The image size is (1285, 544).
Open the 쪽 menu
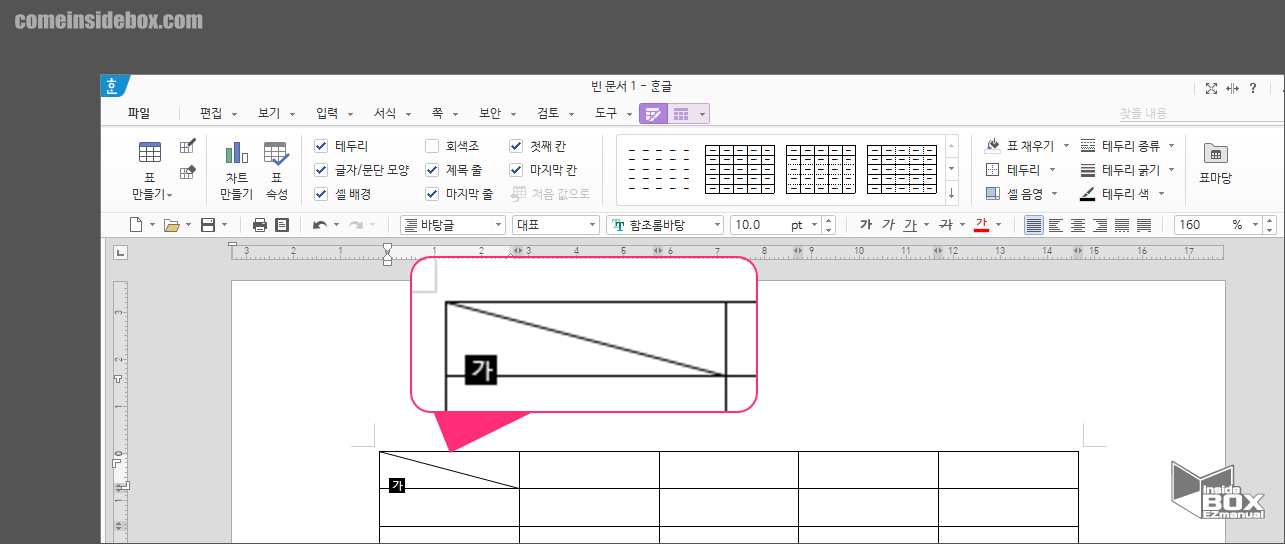[437, 114]
